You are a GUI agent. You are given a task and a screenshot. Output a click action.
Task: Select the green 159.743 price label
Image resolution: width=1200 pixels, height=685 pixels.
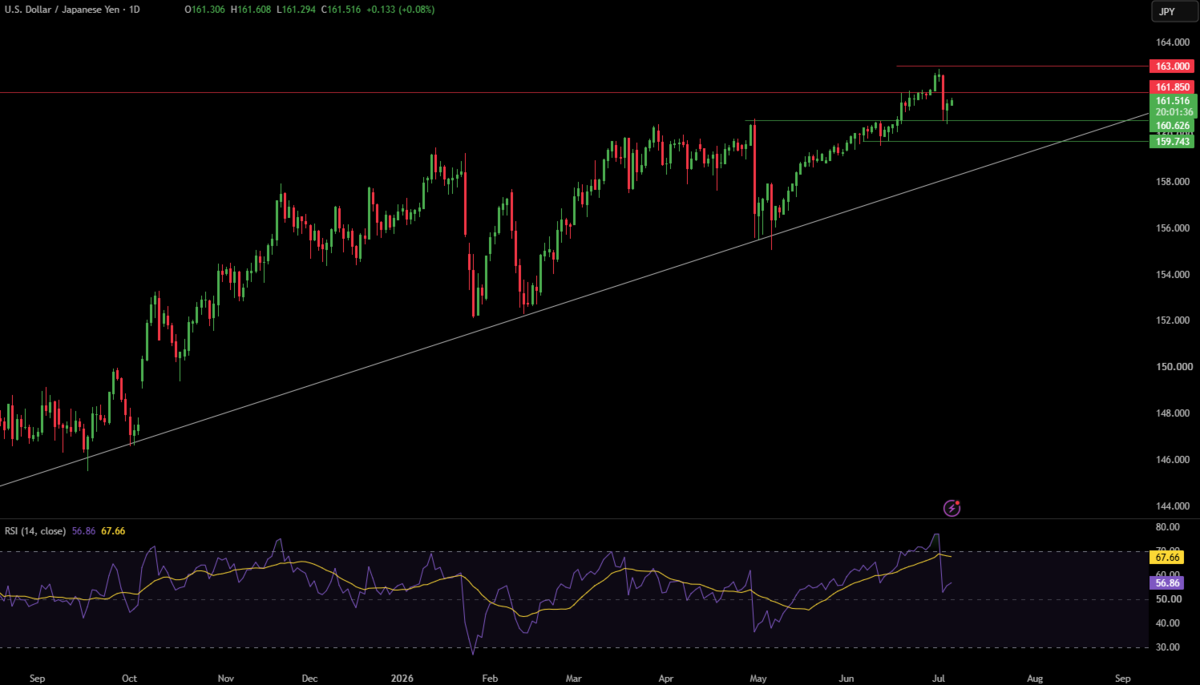click(x=1172, y=142)
